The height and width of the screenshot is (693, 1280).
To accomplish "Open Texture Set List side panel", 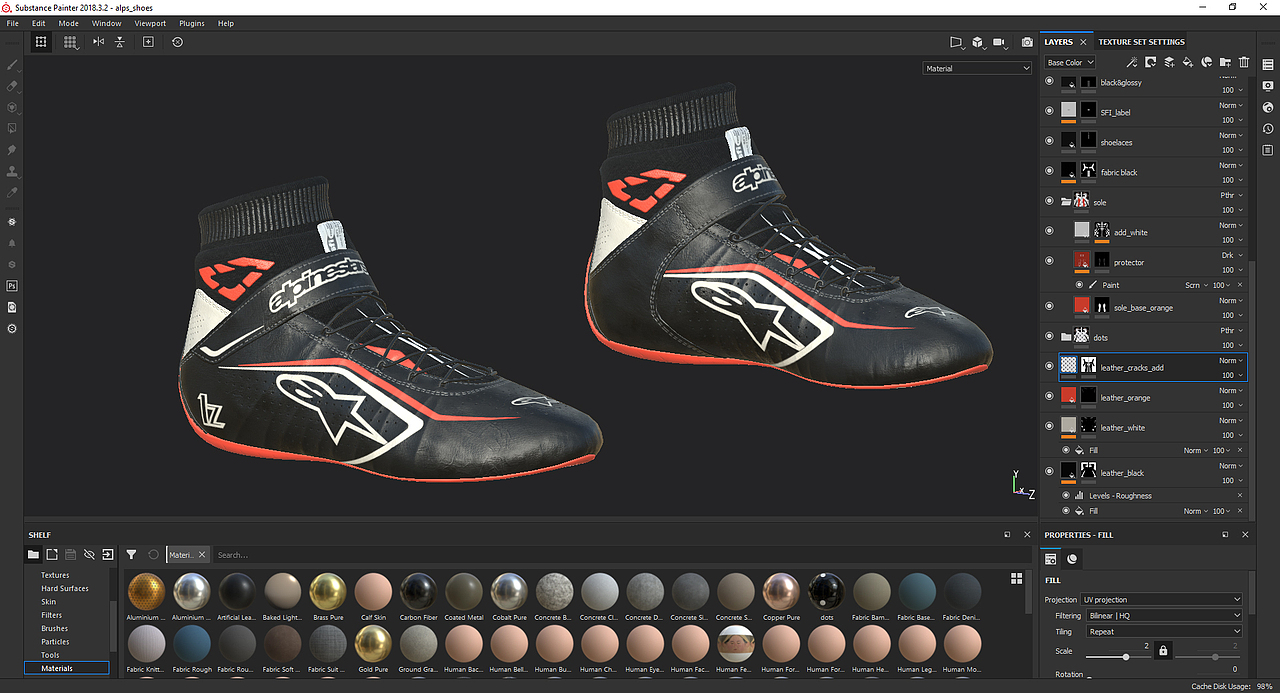I will (x=1268, y=65).
